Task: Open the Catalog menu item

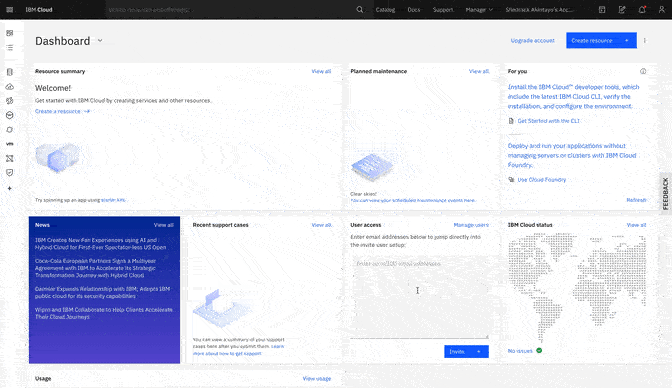Action: click(x=385, y=9)
